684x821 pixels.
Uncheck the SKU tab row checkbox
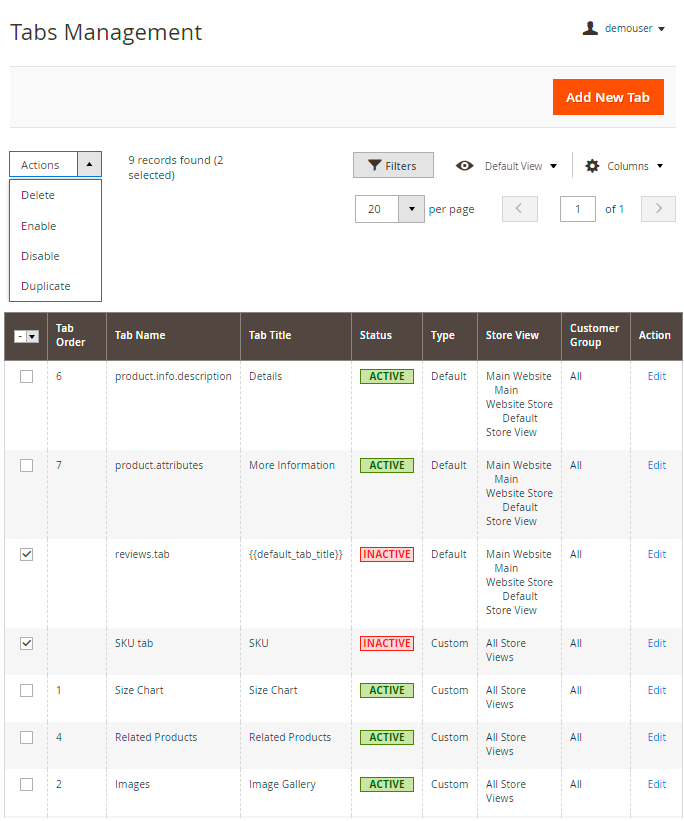coord(27,643)
